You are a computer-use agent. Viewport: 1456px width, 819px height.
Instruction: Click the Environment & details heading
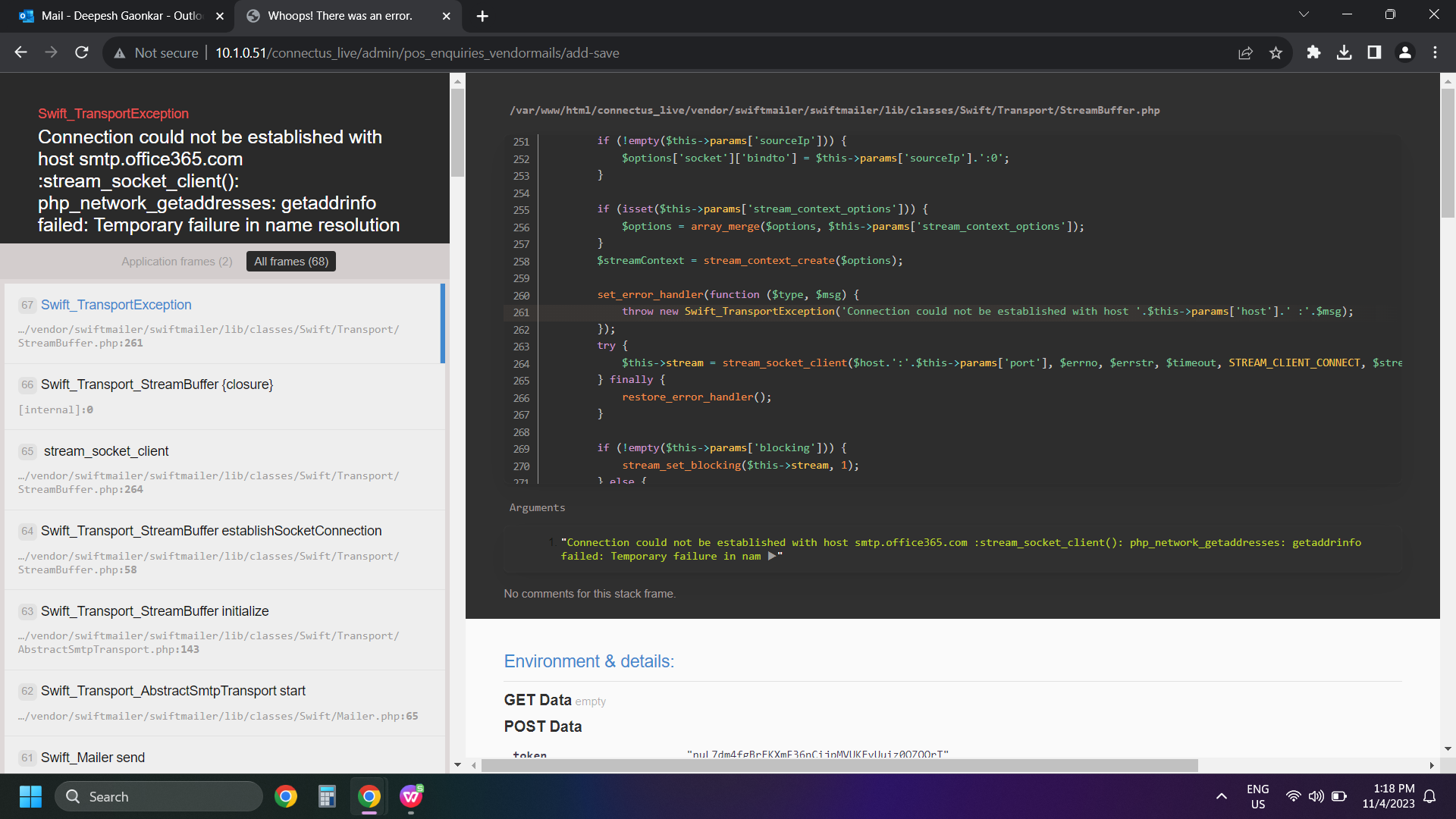click(588, 661)
